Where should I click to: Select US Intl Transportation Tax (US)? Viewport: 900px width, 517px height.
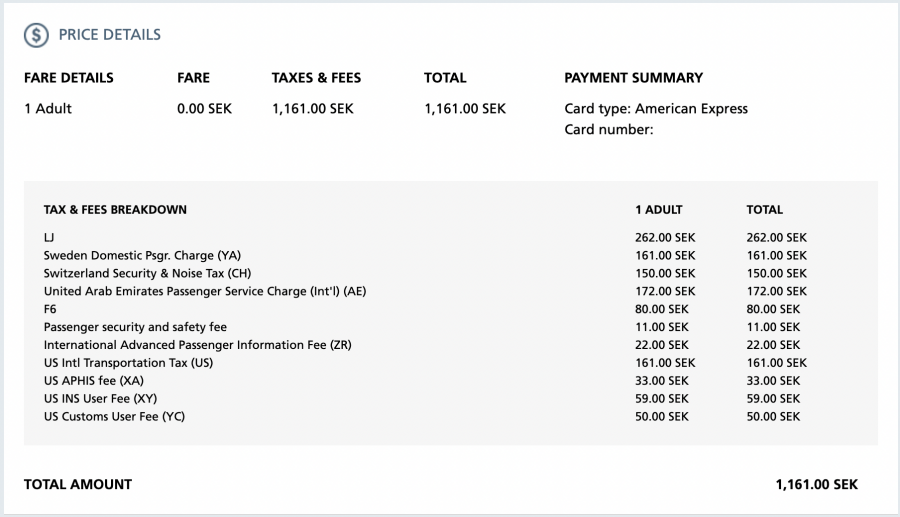click(x=128, y=363)
